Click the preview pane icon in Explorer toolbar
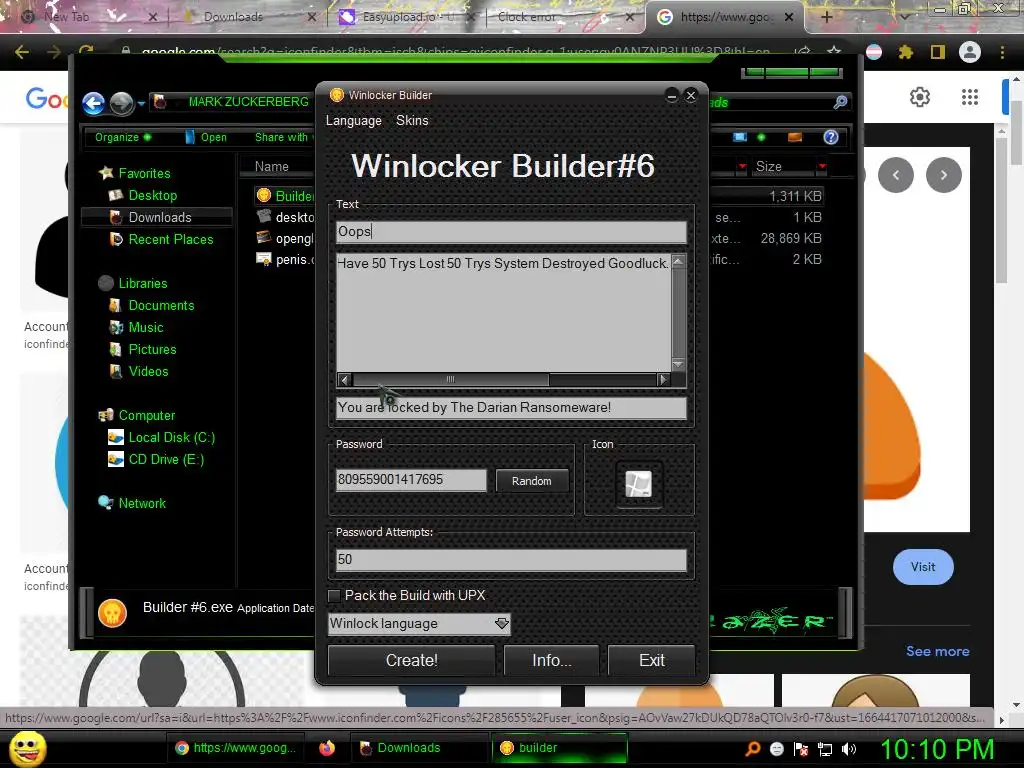1024x768 pixels. [x=795, y=137]
